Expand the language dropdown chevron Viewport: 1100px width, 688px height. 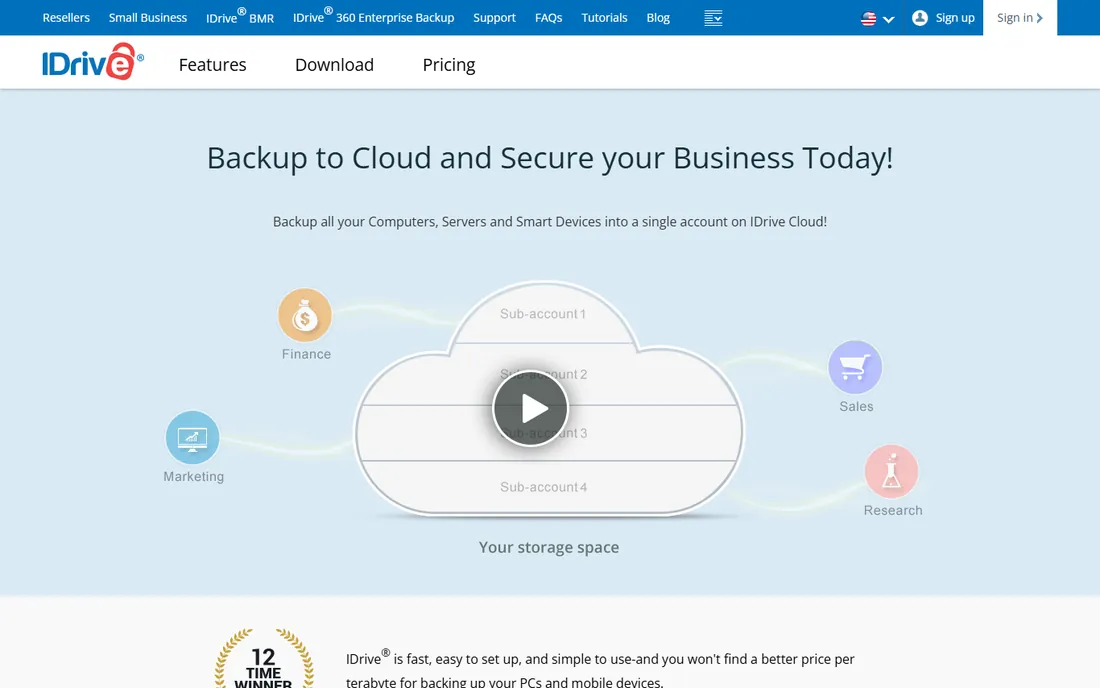(889, 20)
